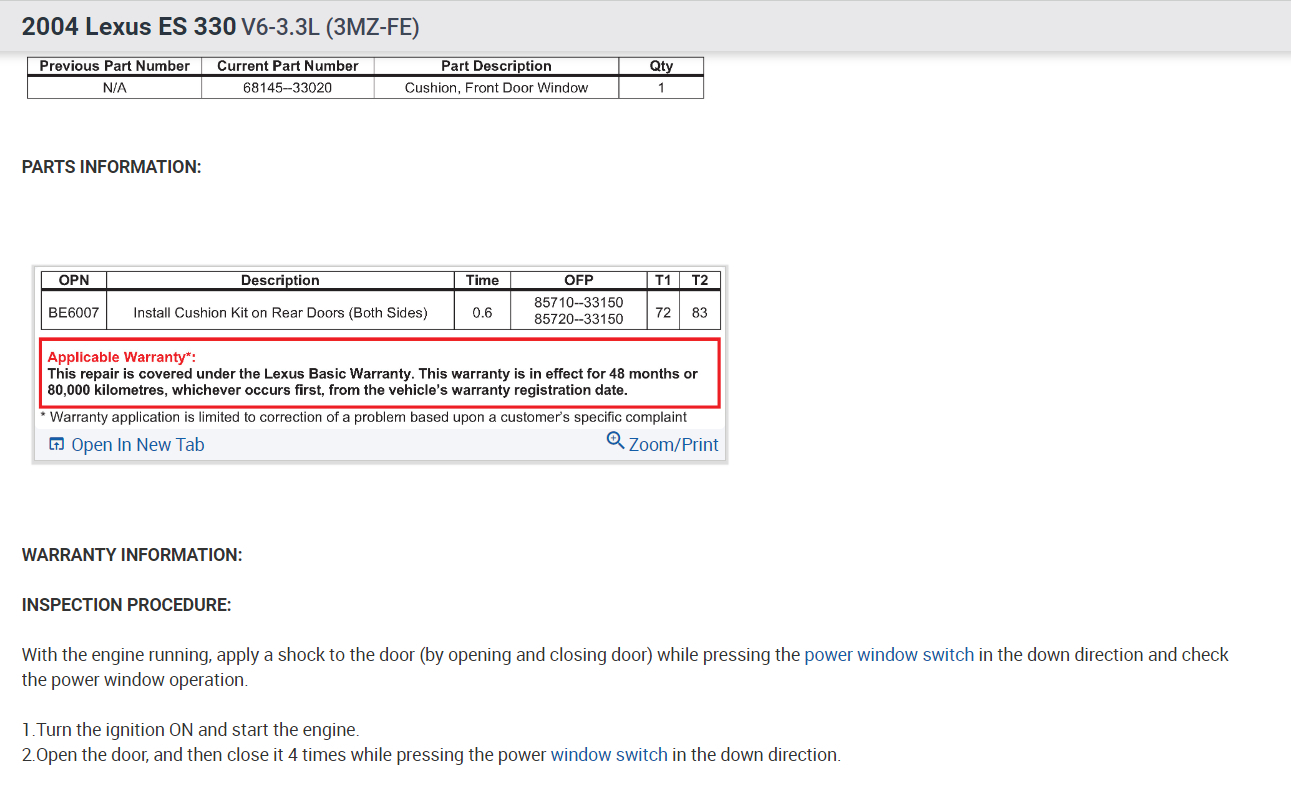
Task: Open the 'Open In New Tab' link text
Action: (x=138, y=445)
